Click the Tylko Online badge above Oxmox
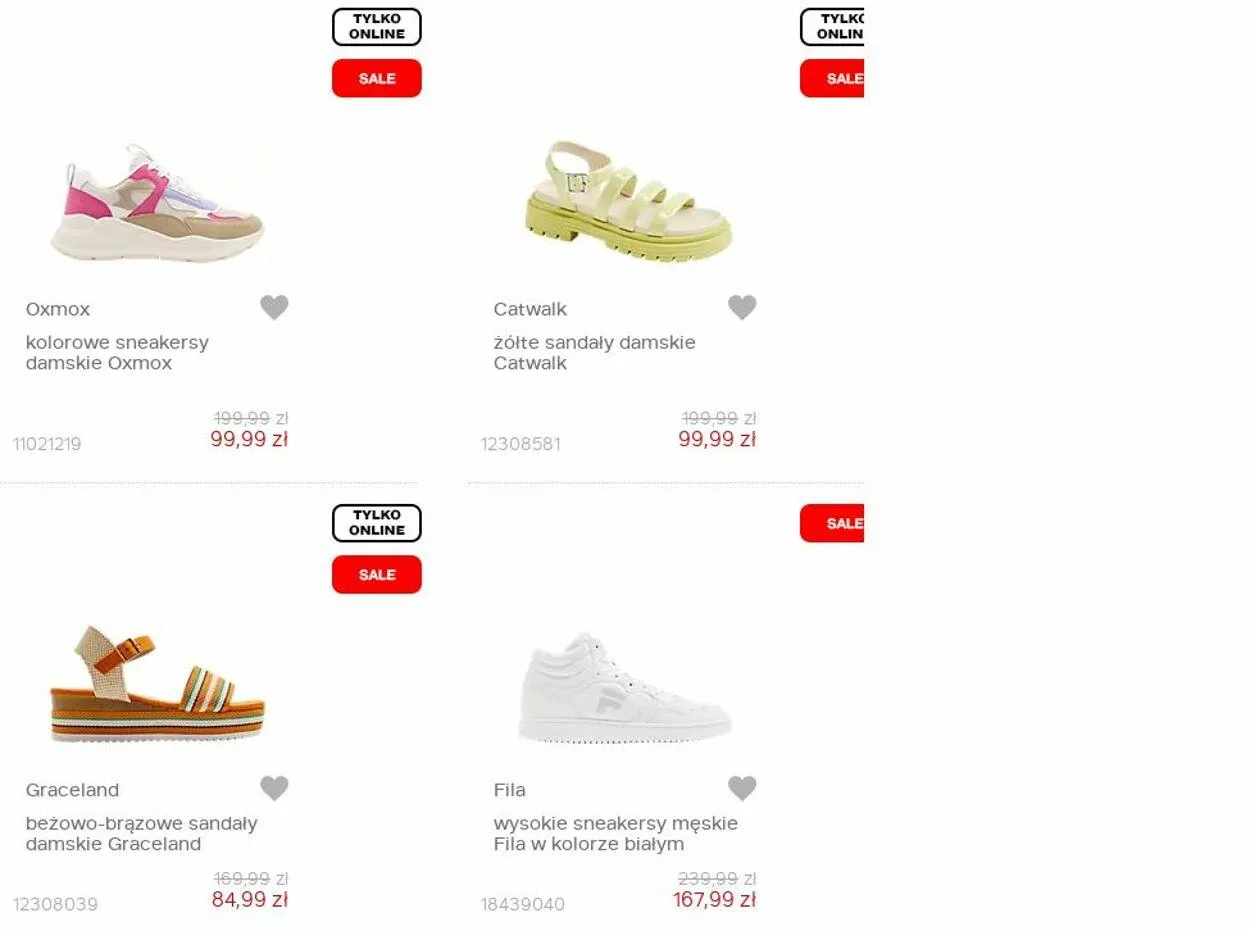The image size is (1250, 931). 377,27
